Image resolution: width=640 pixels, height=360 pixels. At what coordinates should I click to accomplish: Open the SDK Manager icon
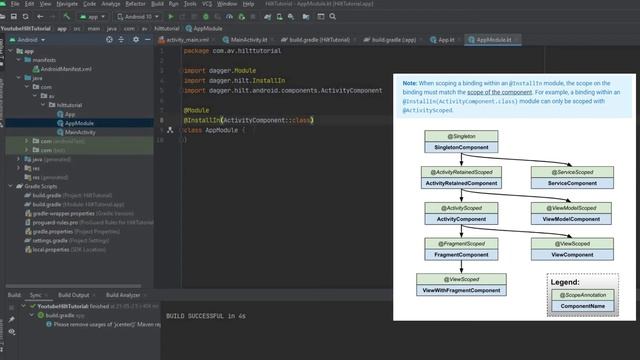[291, 17]
